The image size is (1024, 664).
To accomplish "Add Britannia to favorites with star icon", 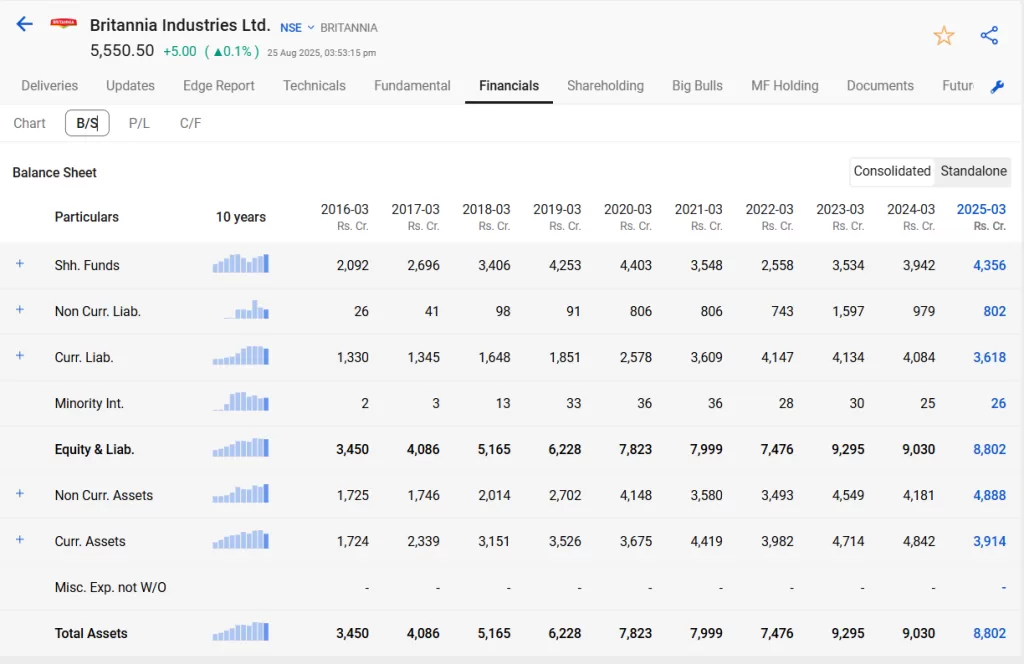I will (944, 35).
